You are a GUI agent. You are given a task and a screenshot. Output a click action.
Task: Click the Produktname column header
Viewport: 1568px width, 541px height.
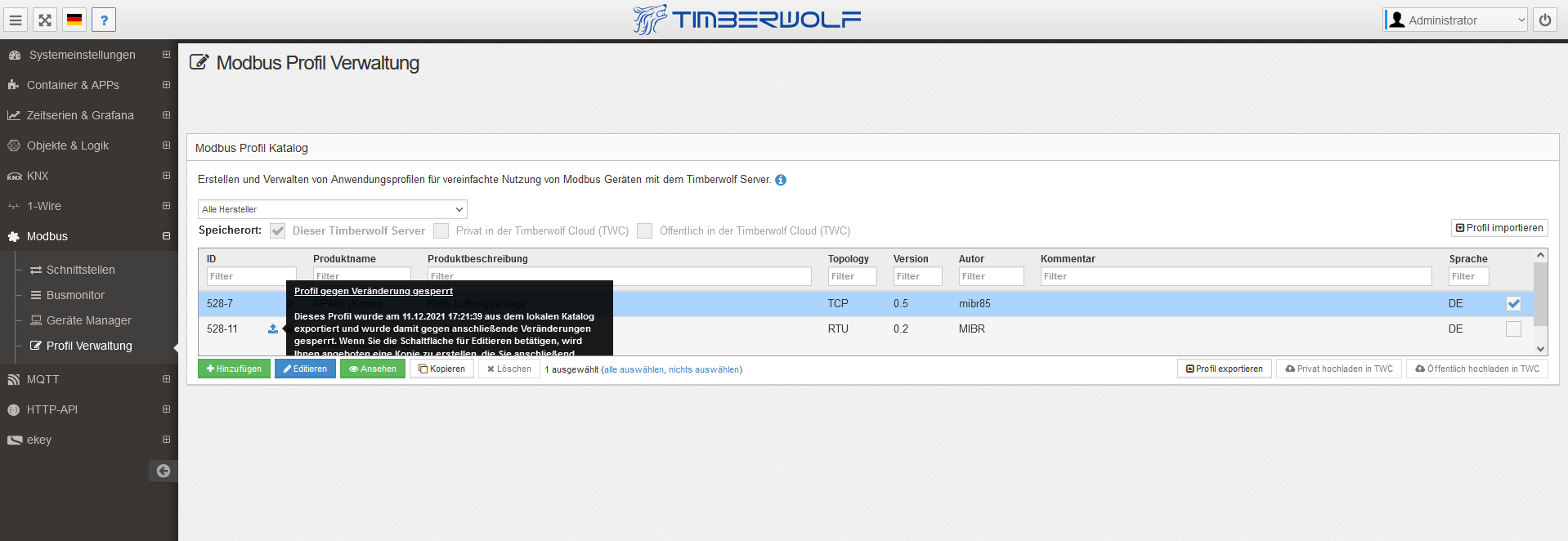pos(344,259)
